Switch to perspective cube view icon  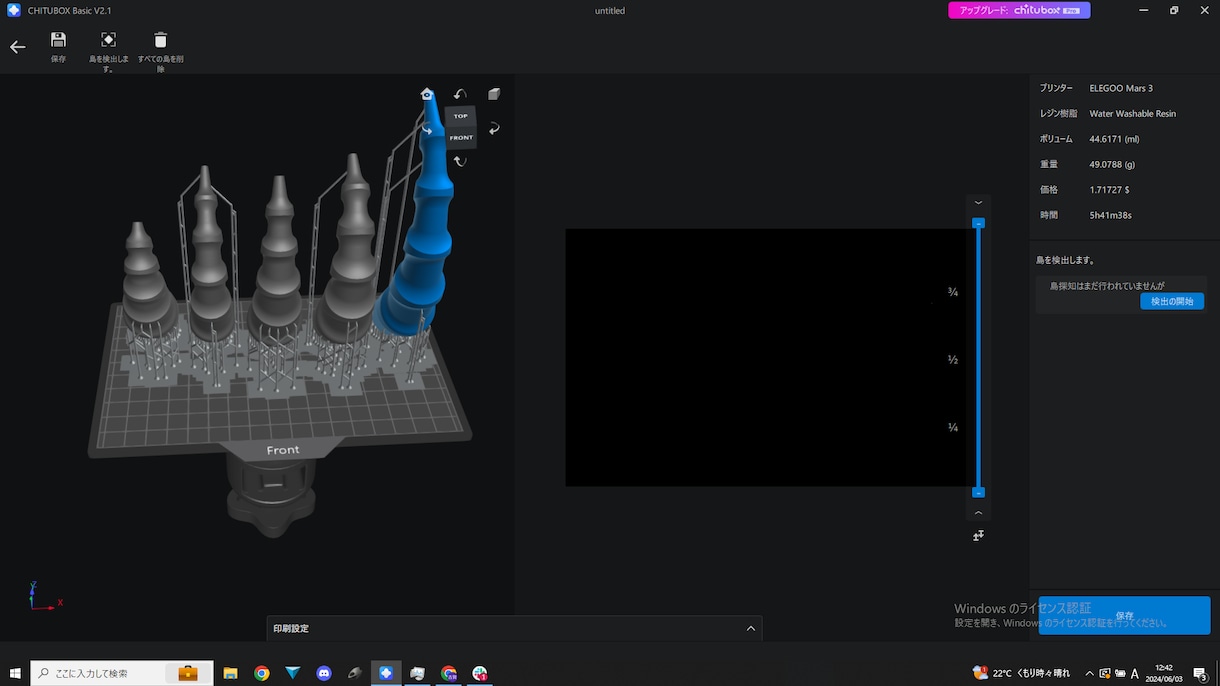click(x=494, y=94)
